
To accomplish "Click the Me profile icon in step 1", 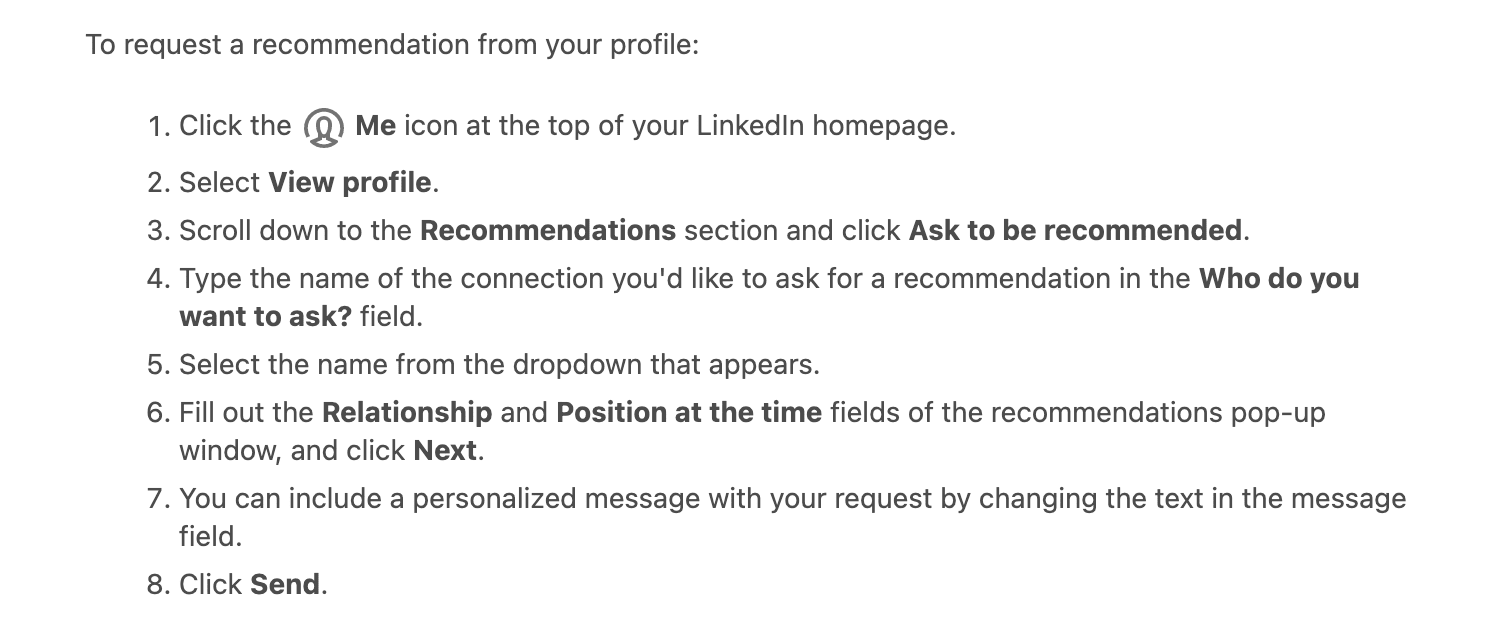I will (x=323, y=128).
